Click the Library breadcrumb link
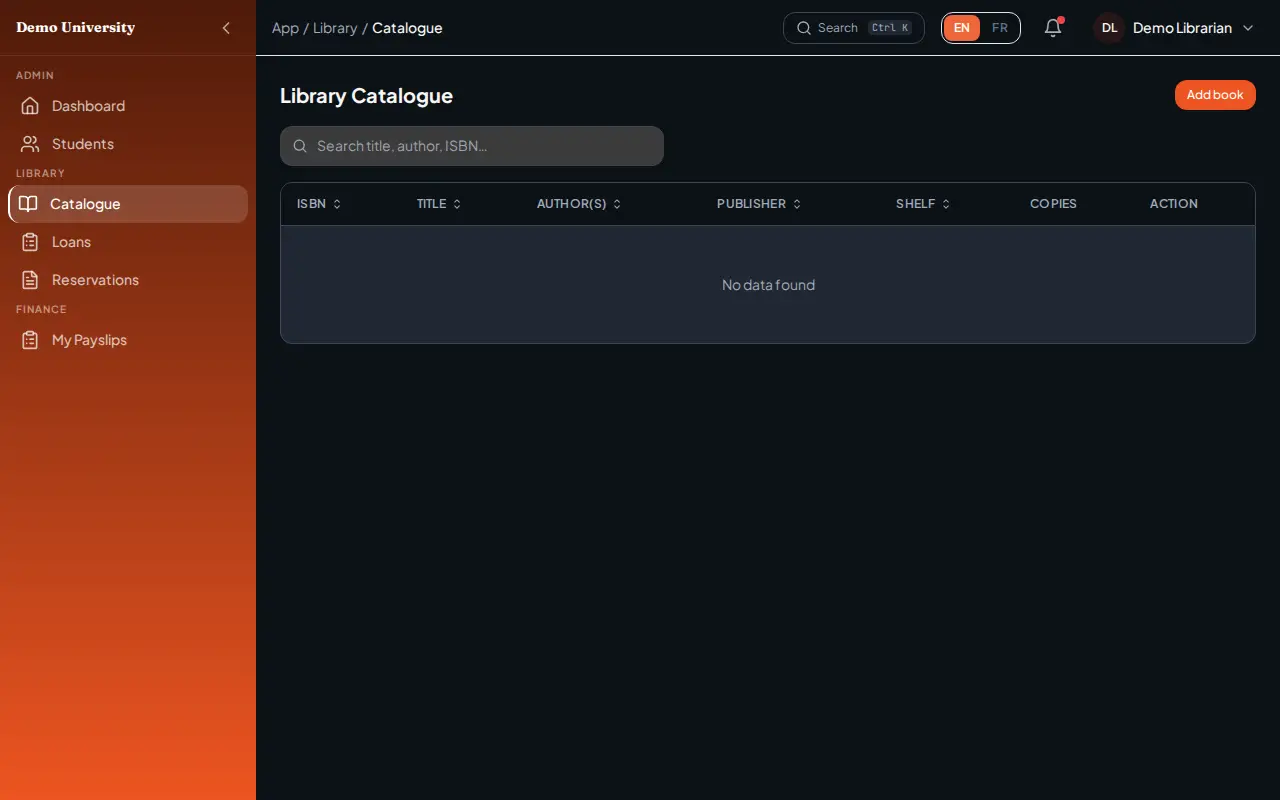Image resolution: width=1280 pixels, height=800 pixels. click(x=335, y=28)
